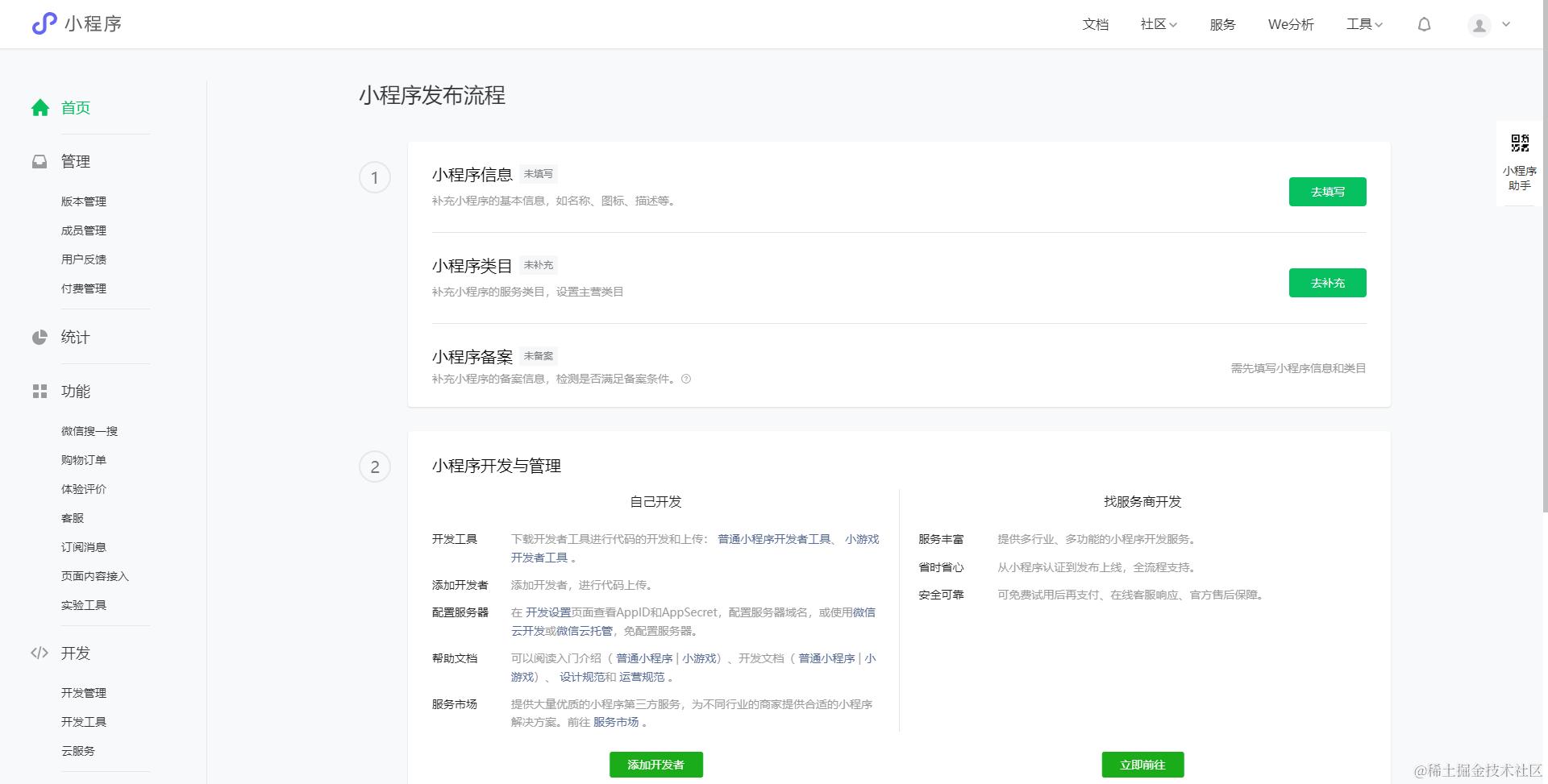Open 页面内容接入 in sidebar
1548x784 pixels.
[95, 576]
